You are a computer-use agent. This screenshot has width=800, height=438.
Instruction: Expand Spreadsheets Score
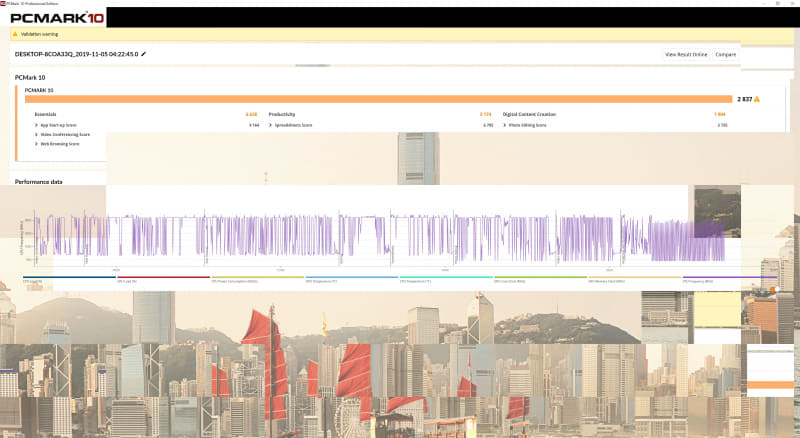click(x=290, y=125)
